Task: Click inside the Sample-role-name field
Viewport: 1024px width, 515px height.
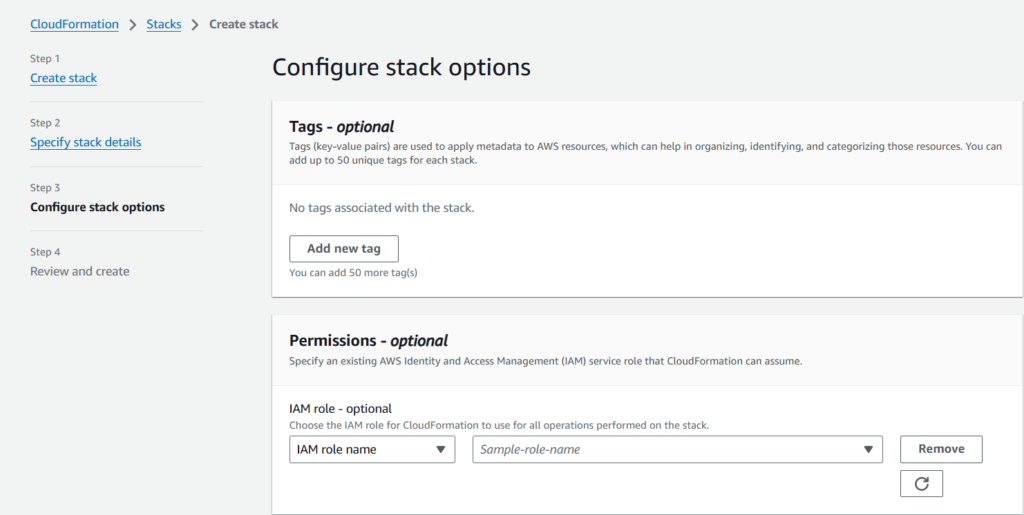Action: pos(665,450)
